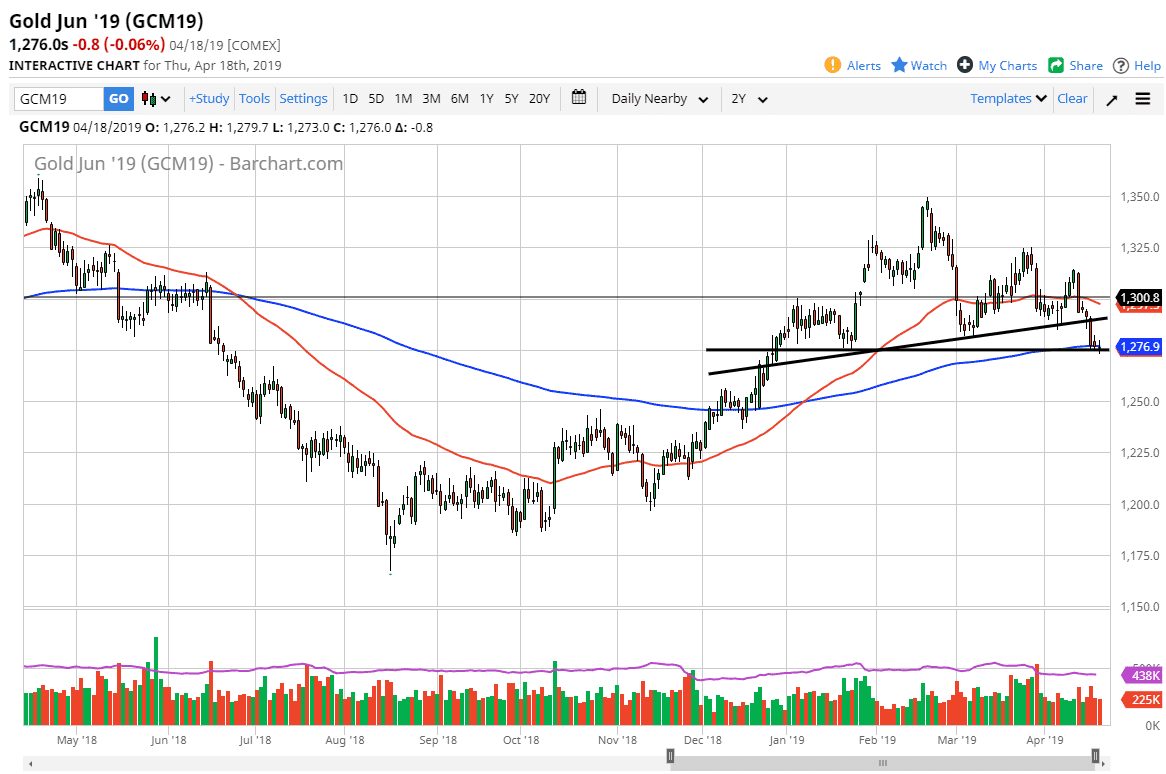Image resolution: width=1166 pixels, height=774 pixels.
Task: Switch to the 1D timeframe
Action: 350,98
